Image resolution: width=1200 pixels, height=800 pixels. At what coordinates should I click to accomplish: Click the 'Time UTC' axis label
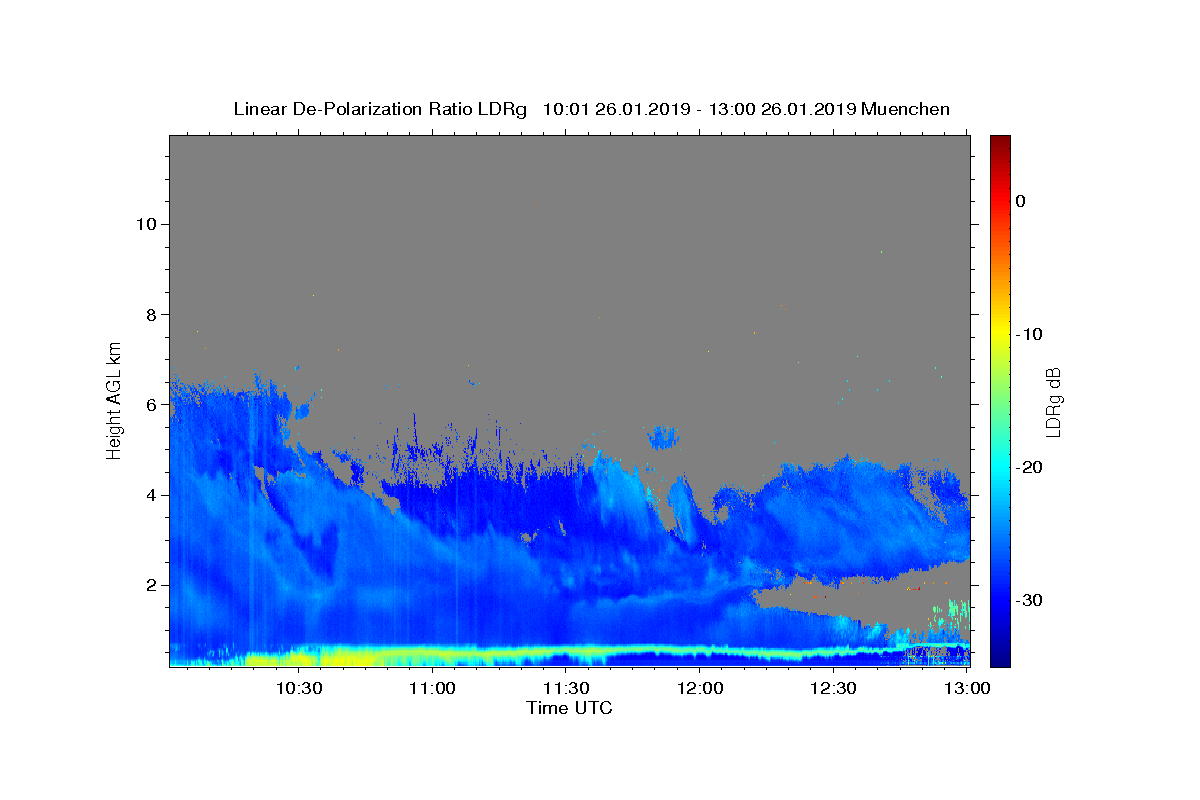(x=569, y=708)
